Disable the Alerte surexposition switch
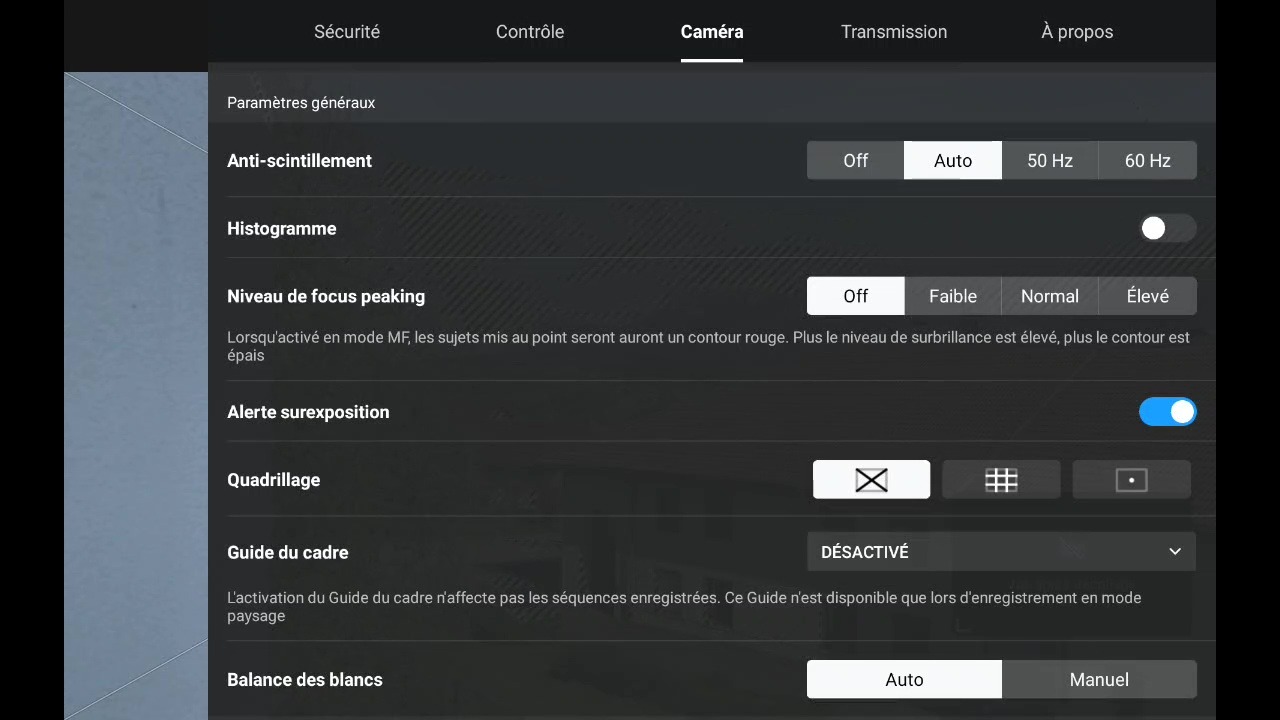This screenshot has width=1280, height=720. click(x=1167, y=412)
